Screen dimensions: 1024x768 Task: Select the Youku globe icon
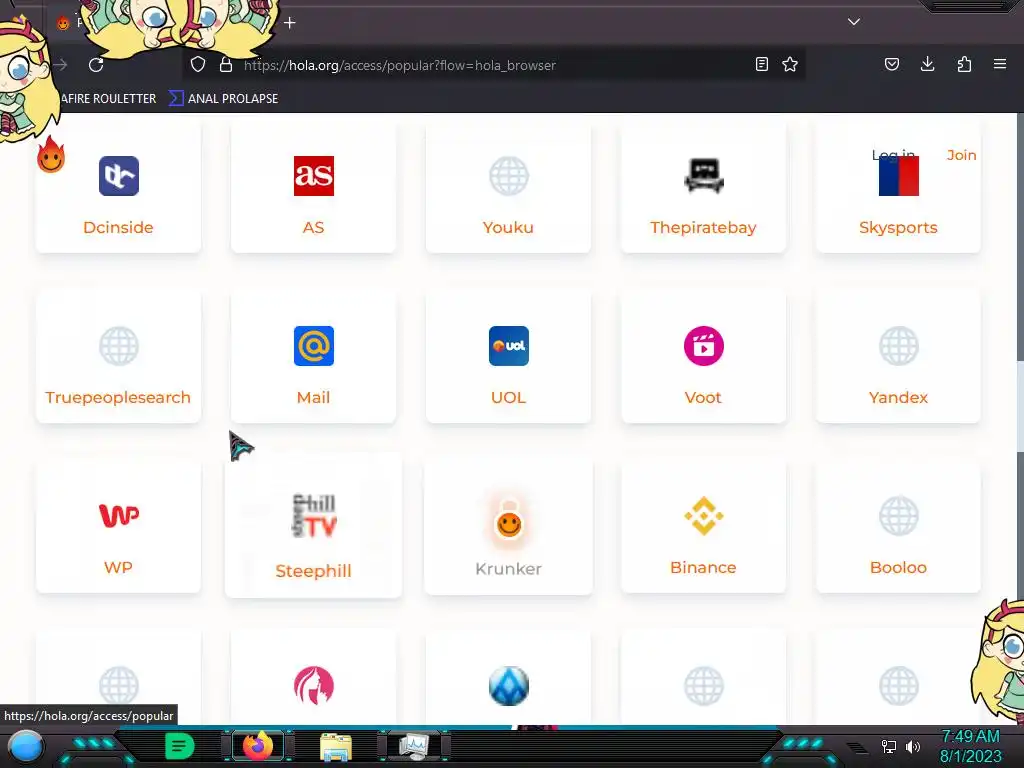point(509,176)
